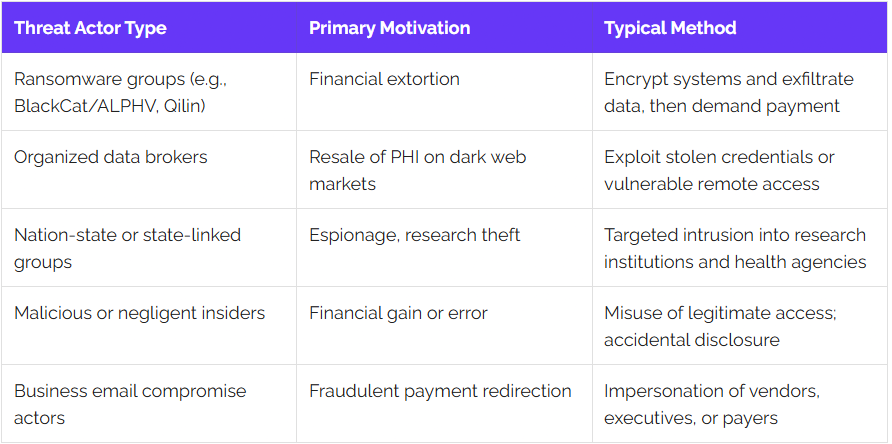Click the Business email compromise actors cell
The width and height of the screenshot is (892, 444).
pyautogui.click(x=149, y=404)
